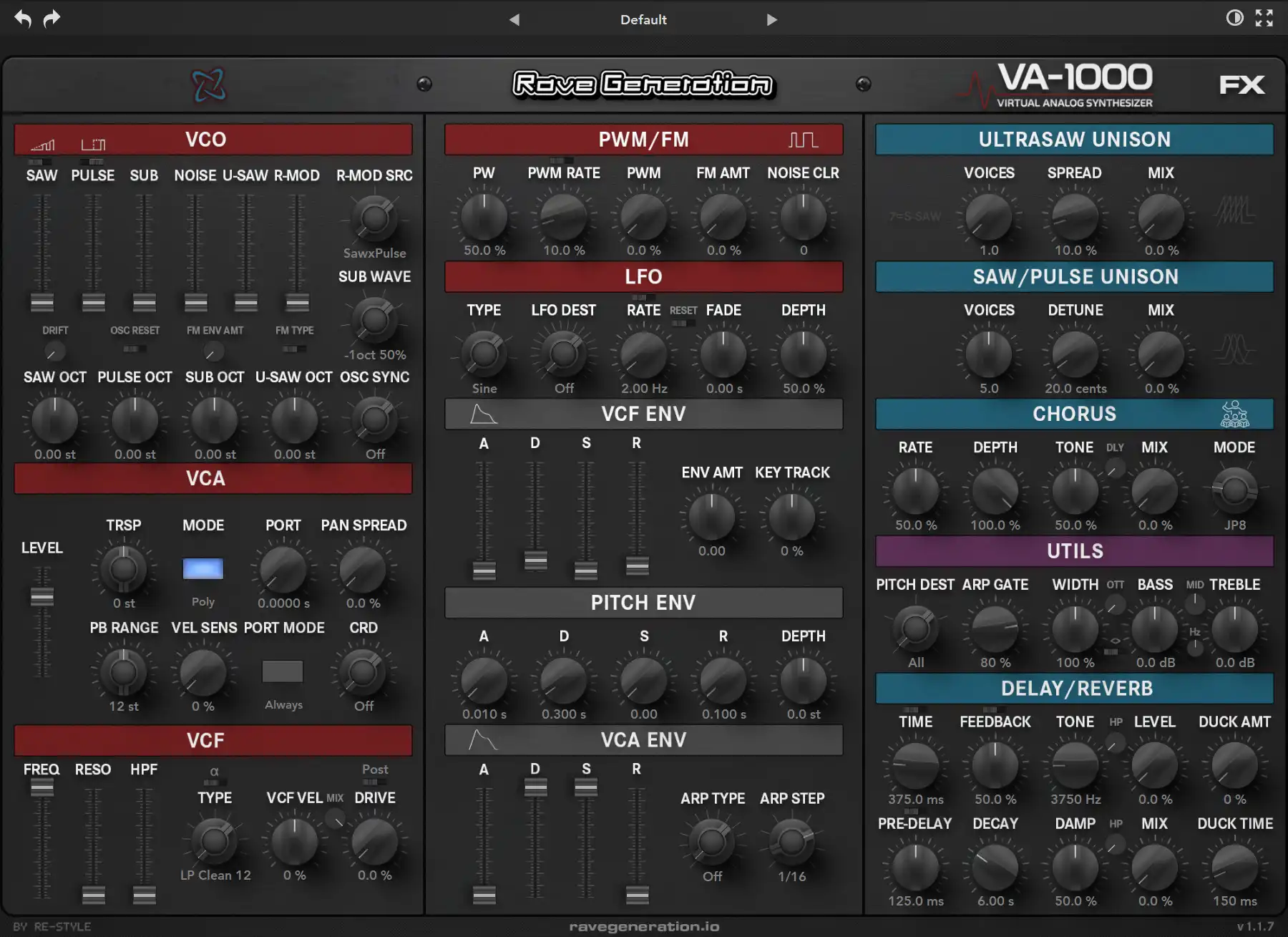Image resolution: width=1288 pixels, height=937 pixels.
Task: Click the small DRIFT knob
Action: (x=54, y=351)
